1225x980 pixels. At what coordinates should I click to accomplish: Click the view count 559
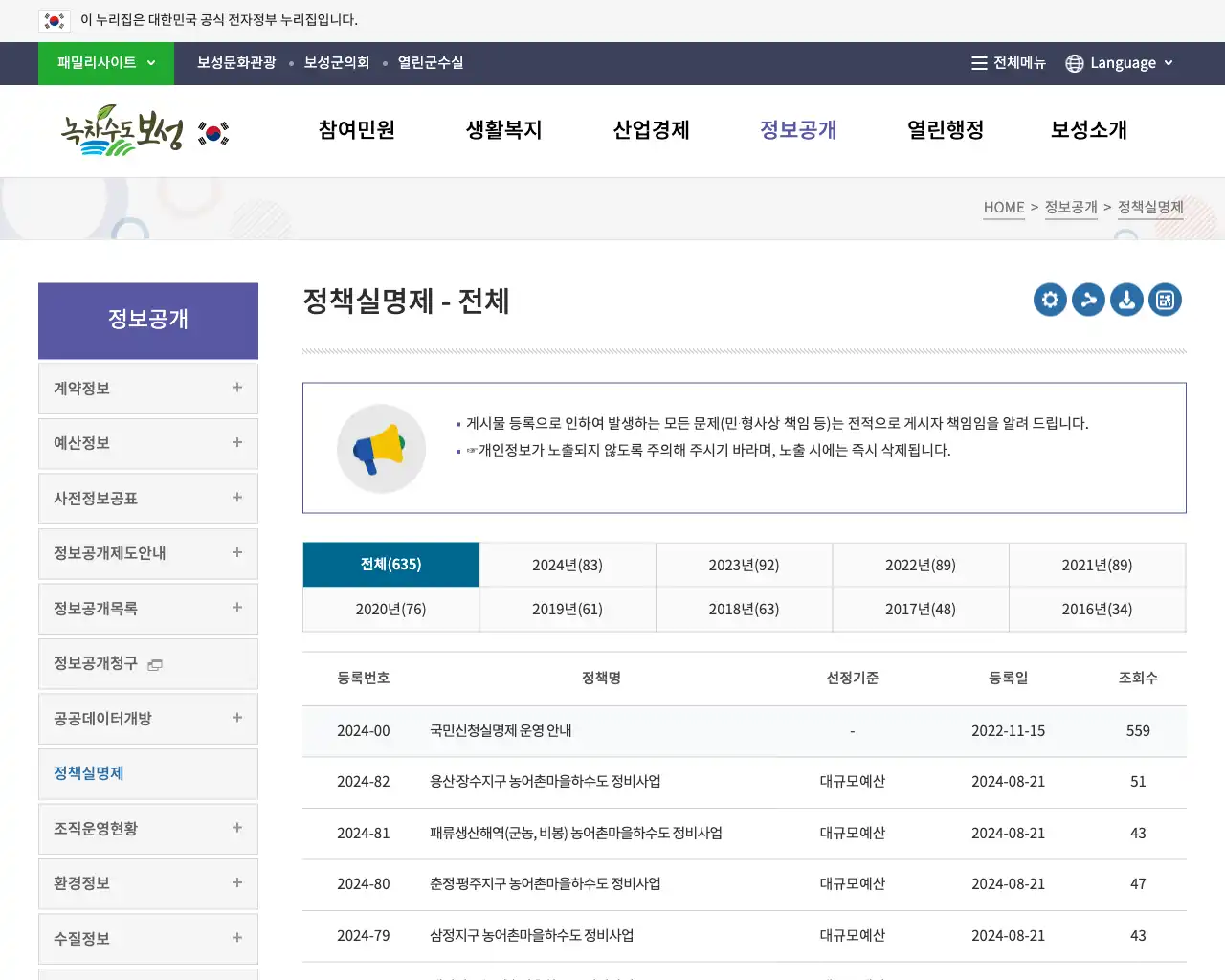coord(1138,731)
